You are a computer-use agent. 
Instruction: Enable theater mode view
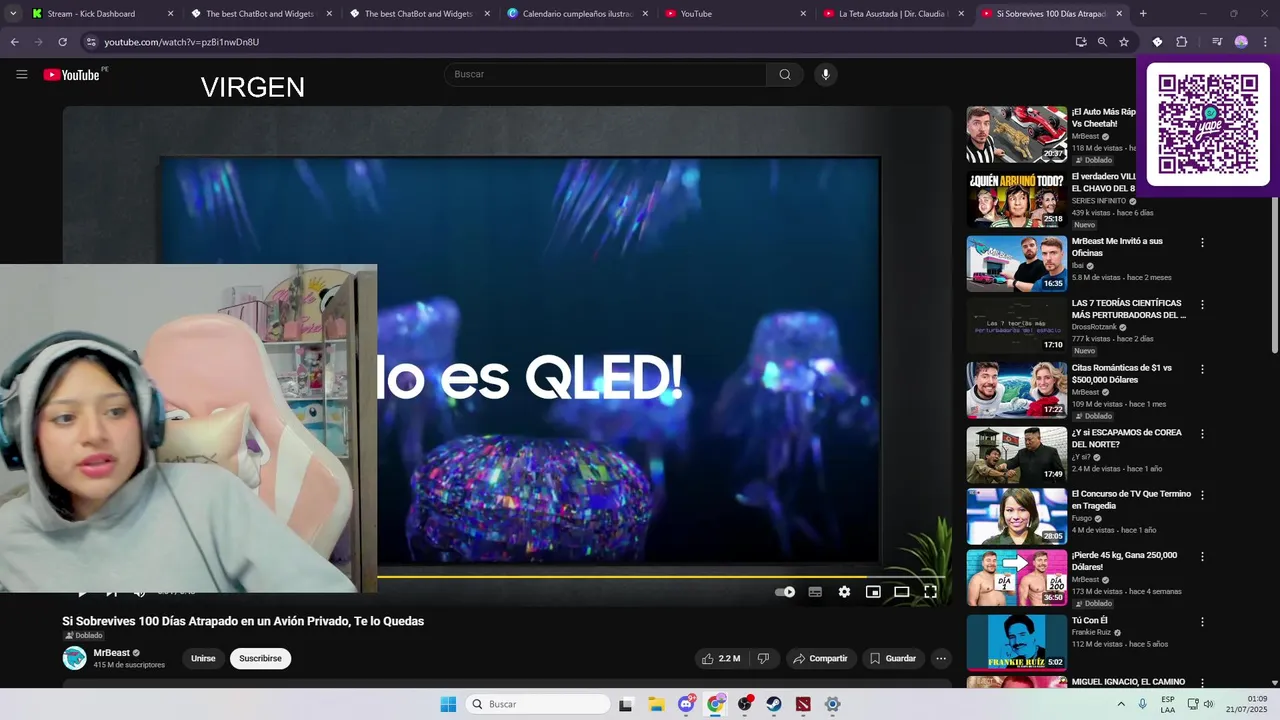pyautogui.click(x=901, y=592)
